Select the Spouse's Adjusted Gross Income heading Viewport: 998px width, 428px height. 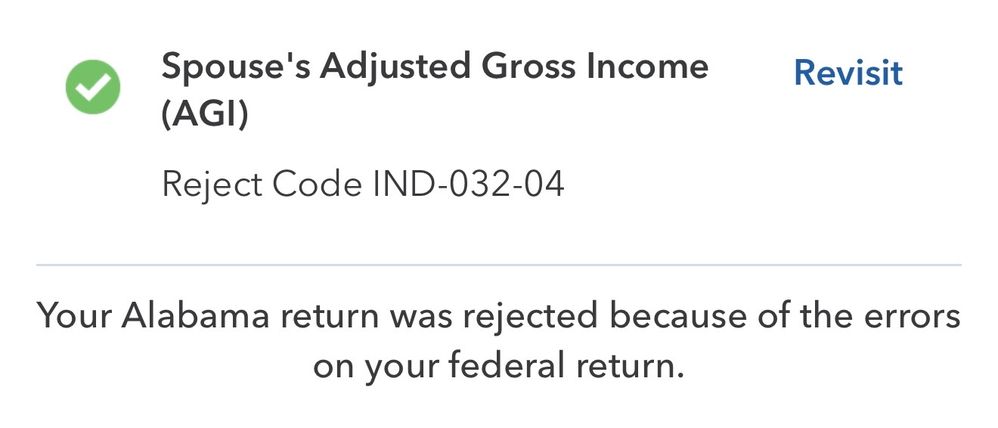click(x=435, y=67)
